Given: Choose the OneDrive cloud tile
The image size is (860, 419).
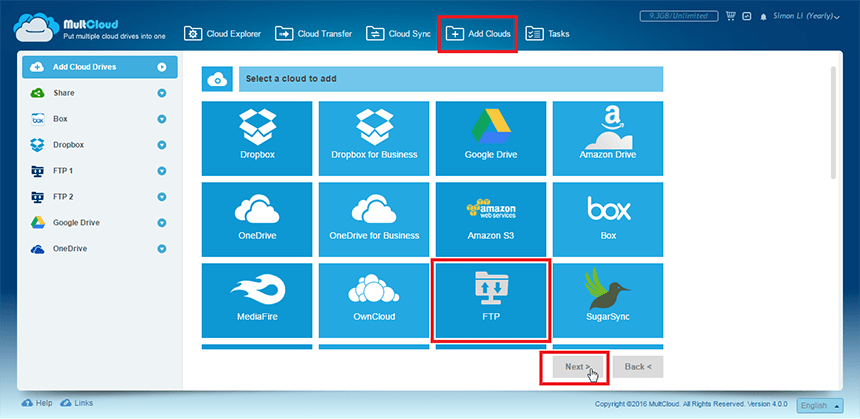Looking at the screenshot, I should (x=257, y=219).
